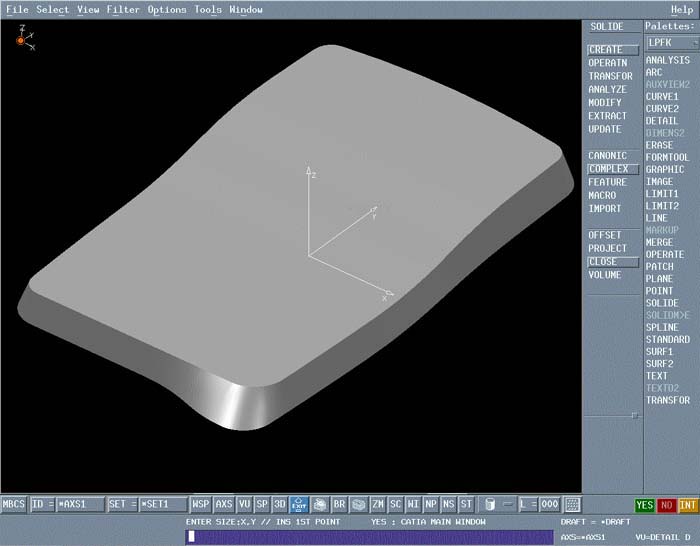The height and width of the screenshot is (546, 700).
Task: Open the Help menu
Action: [x=682, y=10]
